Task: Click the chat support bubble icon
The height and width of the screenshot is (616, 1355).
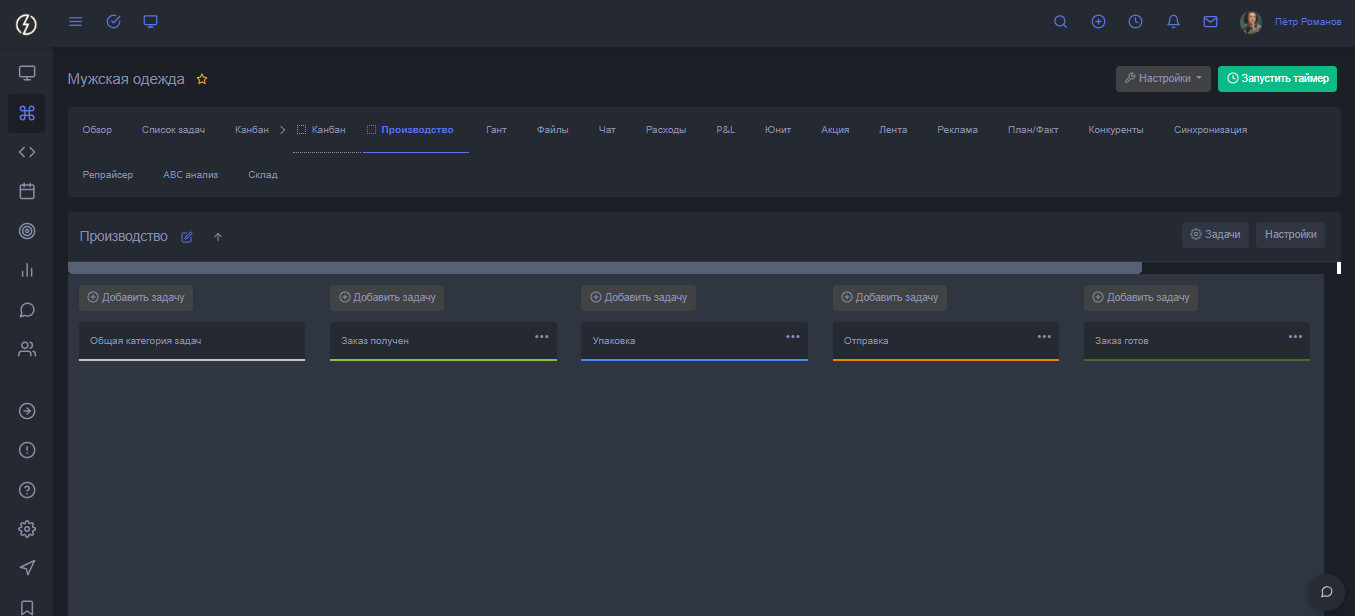Action: click(1327, 591)
